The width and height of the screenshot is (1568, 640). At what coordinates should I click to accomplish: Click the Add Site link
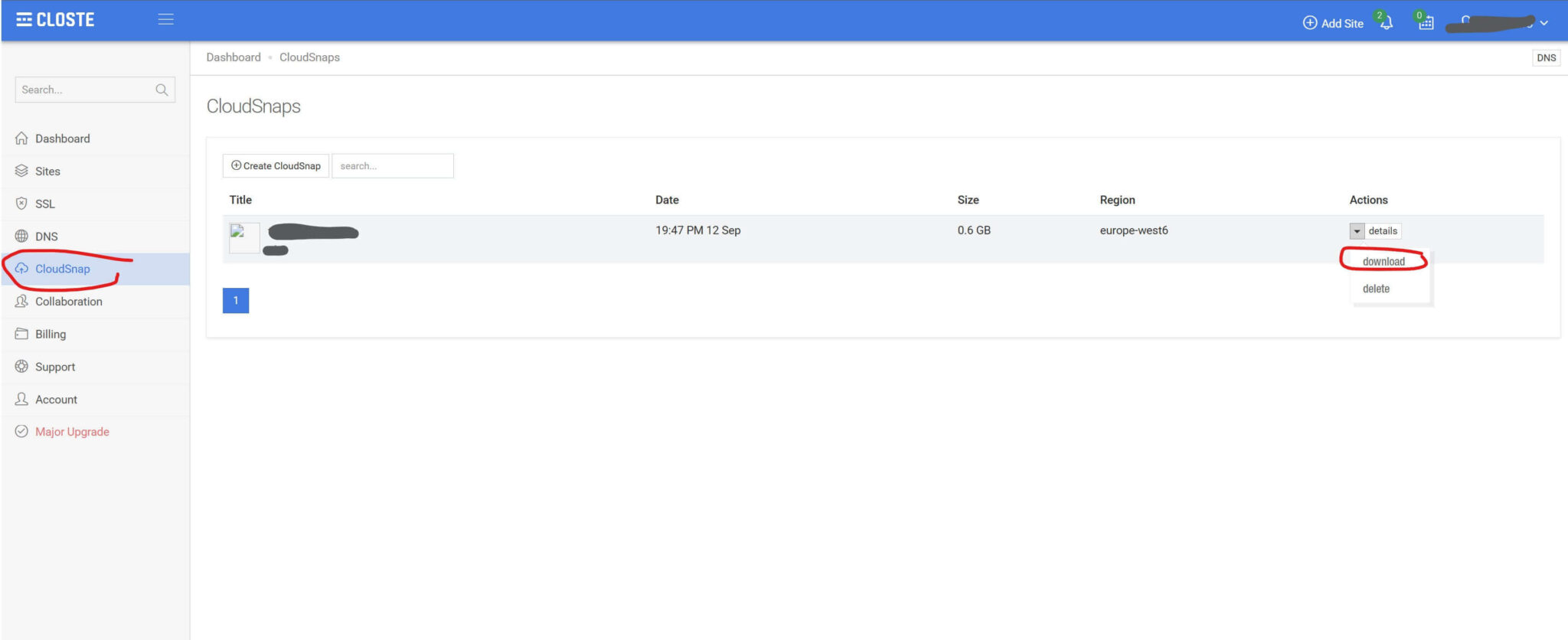coord(1333,23)
